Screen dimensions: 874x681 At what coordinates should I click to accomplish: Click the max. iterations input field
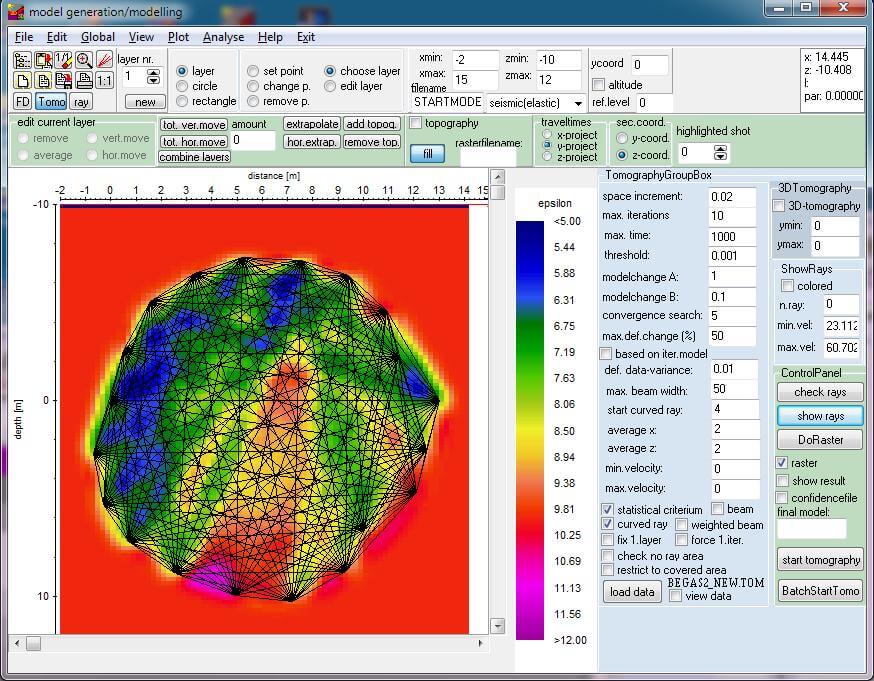[x=732, y=216]
